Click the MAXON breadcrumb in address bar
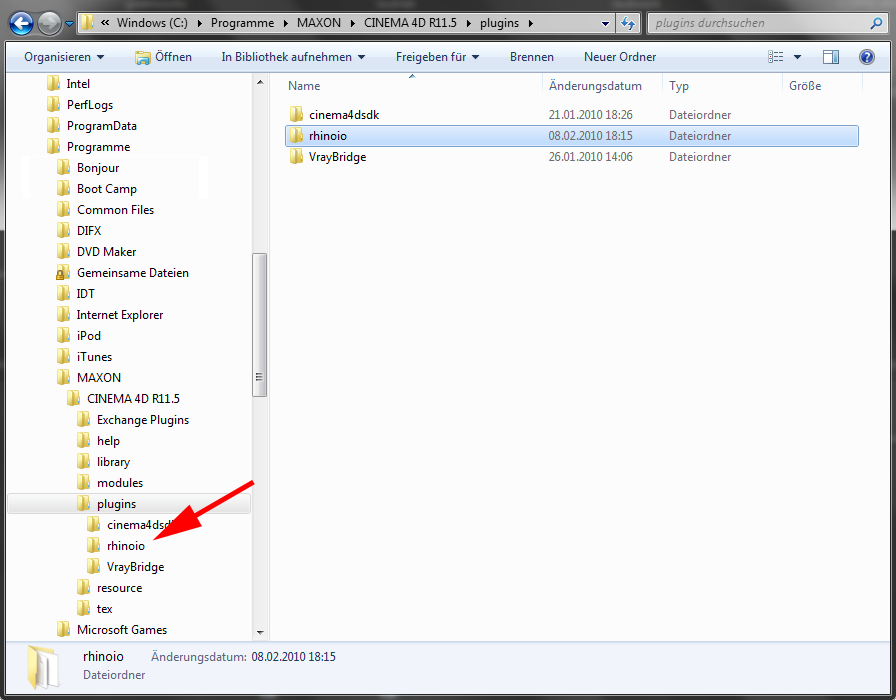 click(319, 23)
